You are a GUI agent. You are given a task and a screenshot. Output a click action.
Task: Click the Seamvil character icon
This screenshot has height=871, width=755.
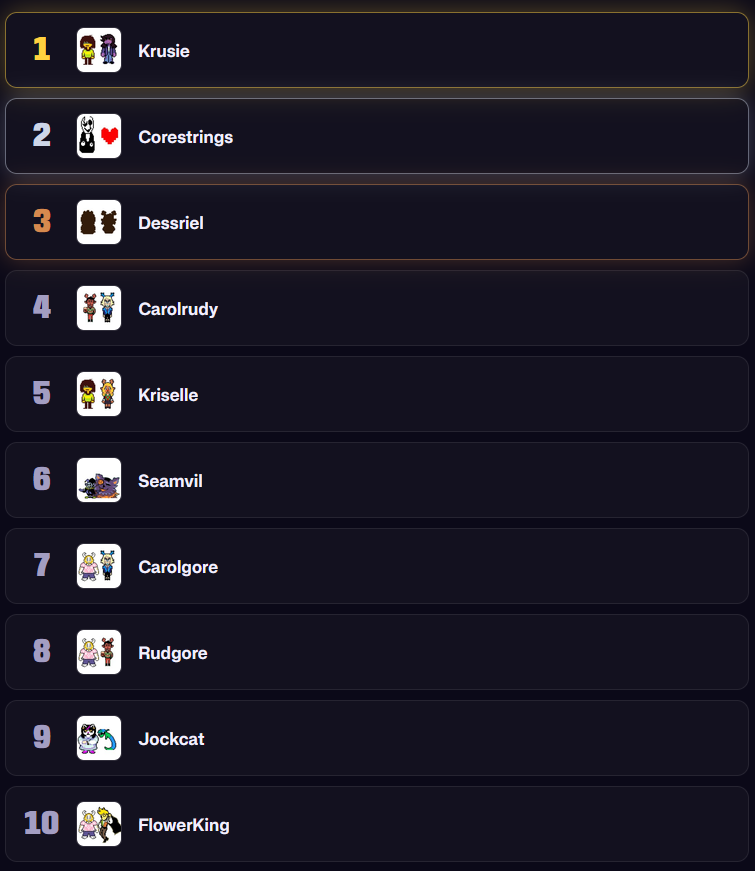point(99,480)
